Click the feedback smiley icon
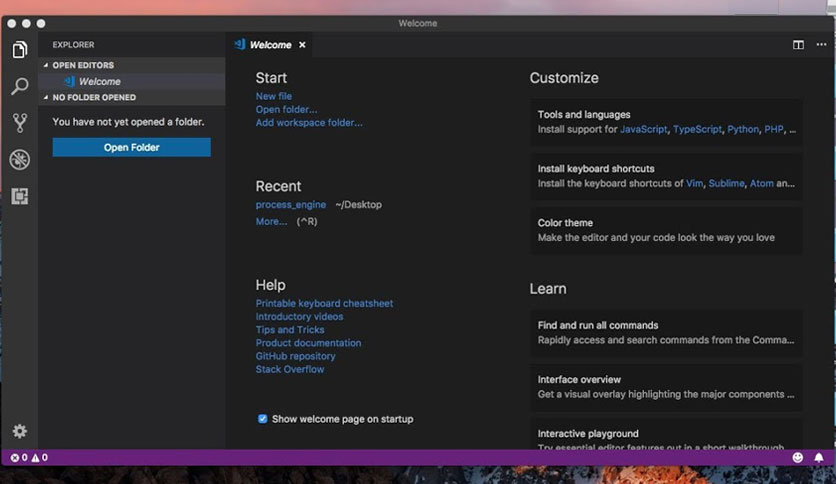The height and width of the screenshot is (484, 836). click(x=798, y=457)
